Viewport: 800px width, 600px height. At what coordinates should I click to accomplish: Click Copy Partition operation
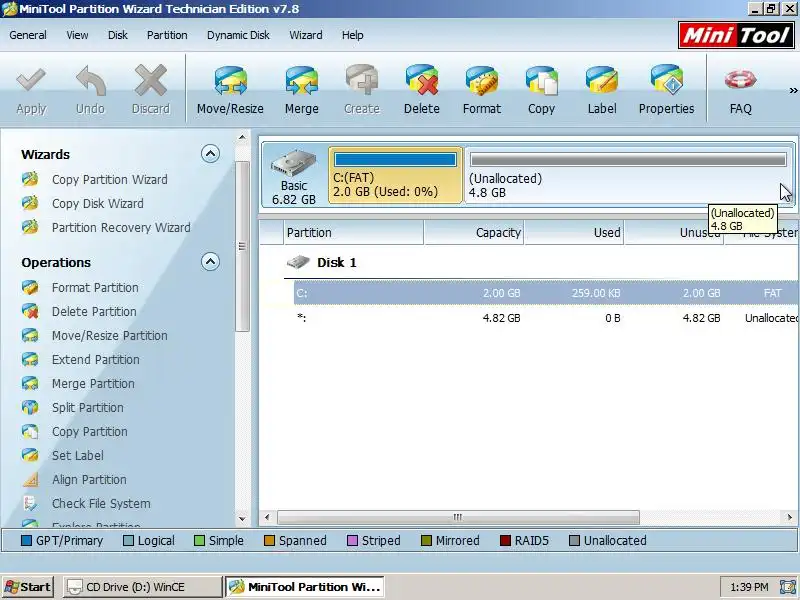[x=89, y=432]
